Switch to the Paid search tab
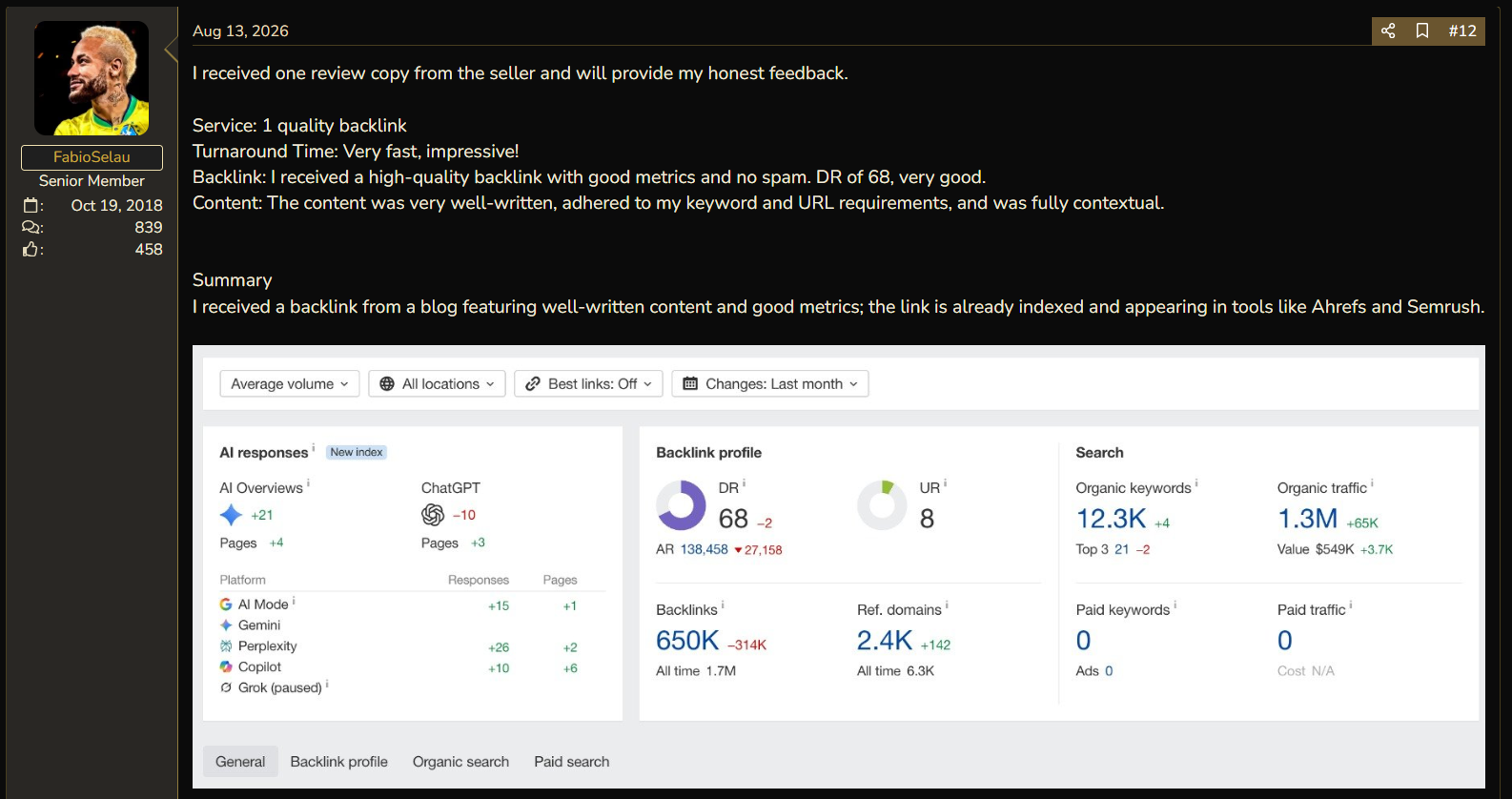This screenshot has height=799, width=1512. 572,762
